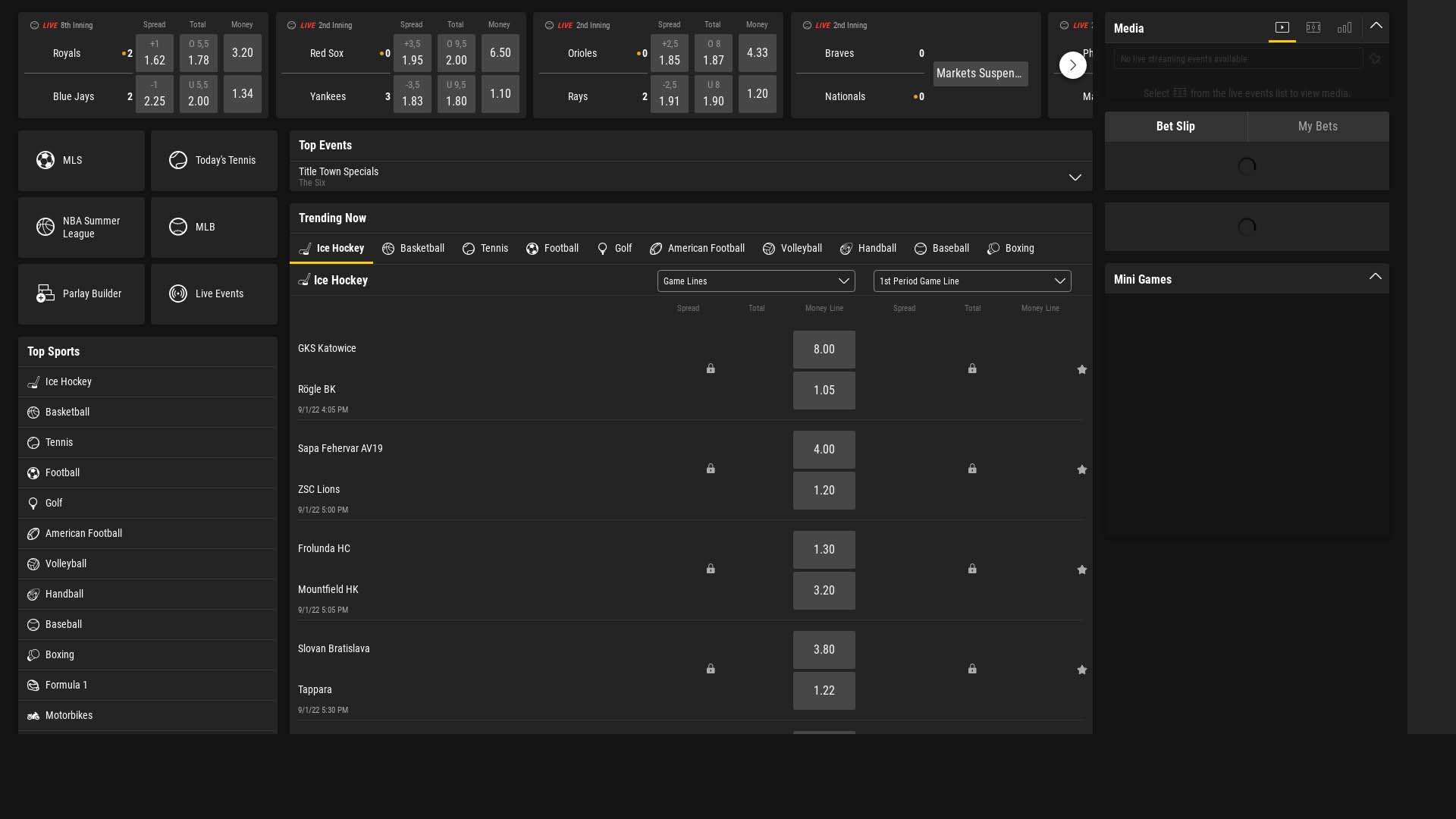Screen dimensions: 1456x819
Task: Select Motorbikes in Top Sports sidebar
Action: coord(69,715)
